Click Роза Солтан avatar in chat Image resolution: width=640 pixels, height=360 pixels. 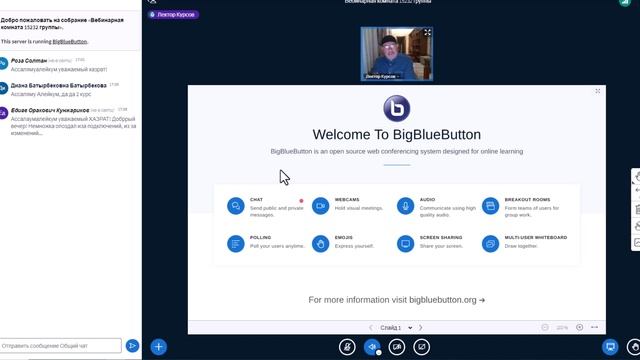click(x=3, y=63)
